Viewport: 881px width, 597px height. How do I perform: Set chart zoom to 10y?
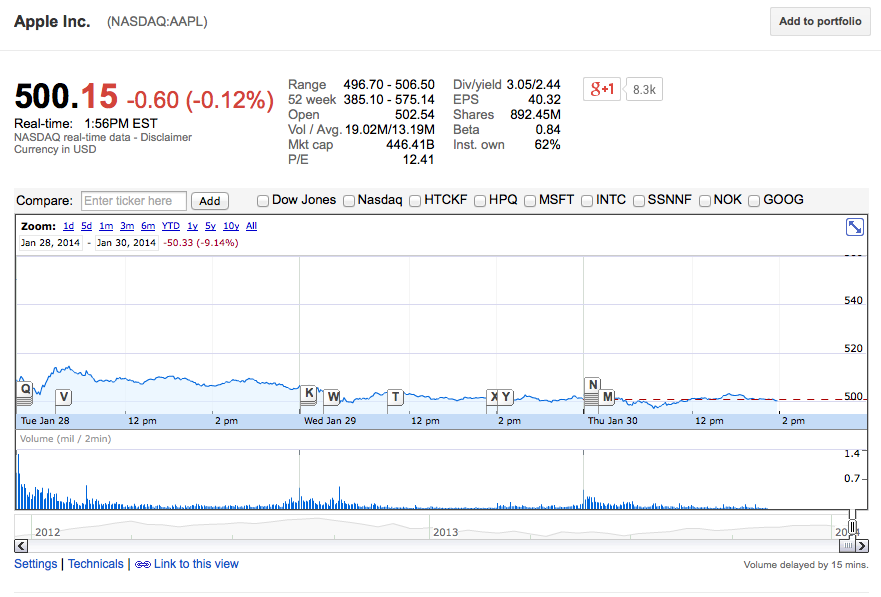[231, 226]
